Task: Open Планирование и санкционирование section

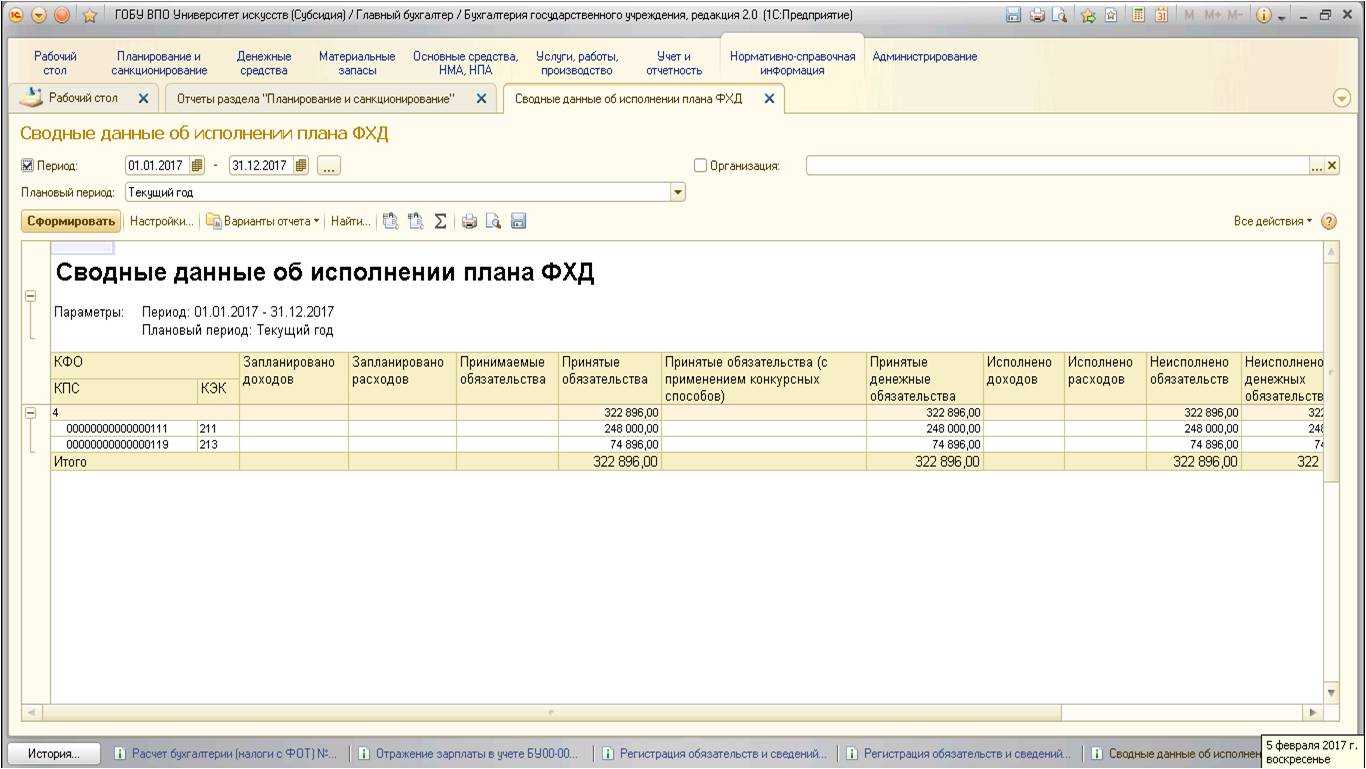Action: [x=159, y=64]
